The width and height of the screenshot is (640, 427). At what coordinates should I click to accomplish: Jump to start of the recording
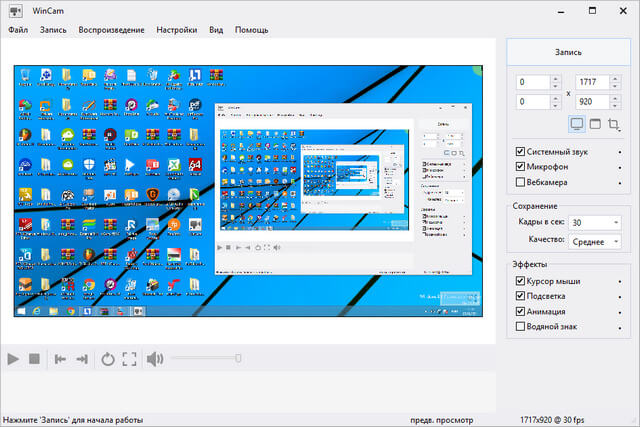tap(61, 358)
